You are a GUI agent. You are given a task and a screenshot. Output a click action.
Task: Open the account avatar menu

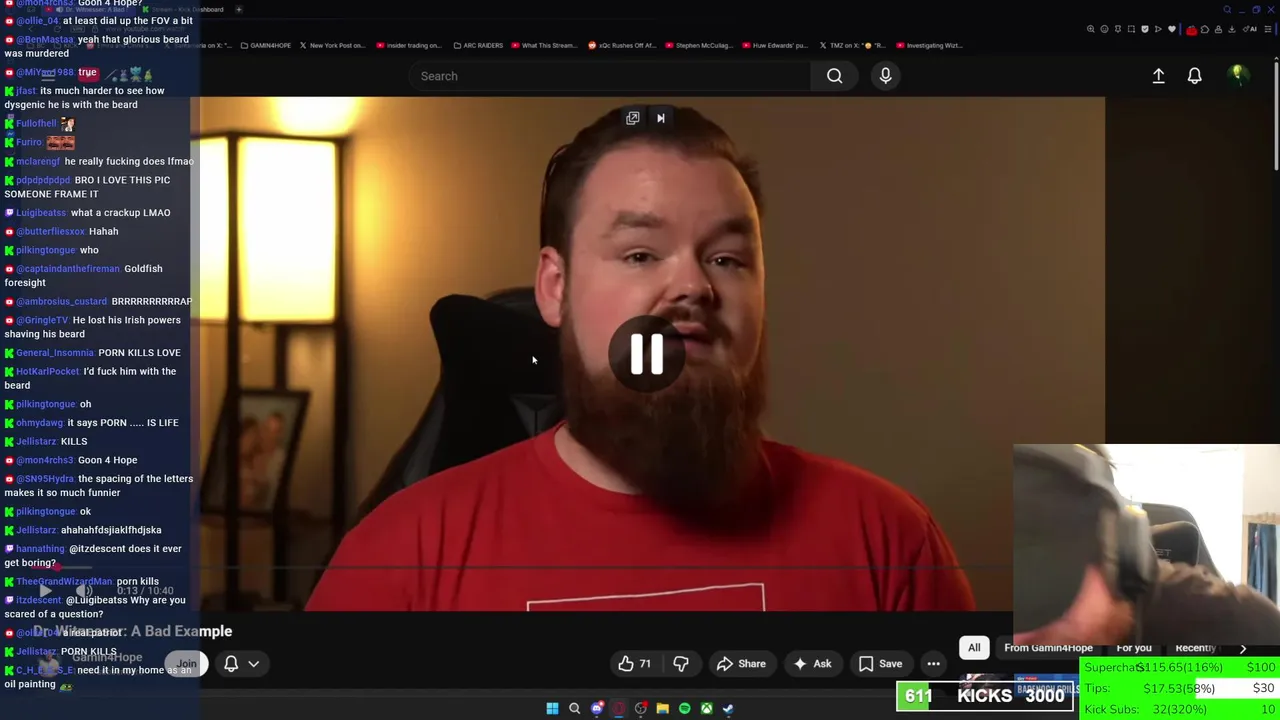click(1237, 76)
